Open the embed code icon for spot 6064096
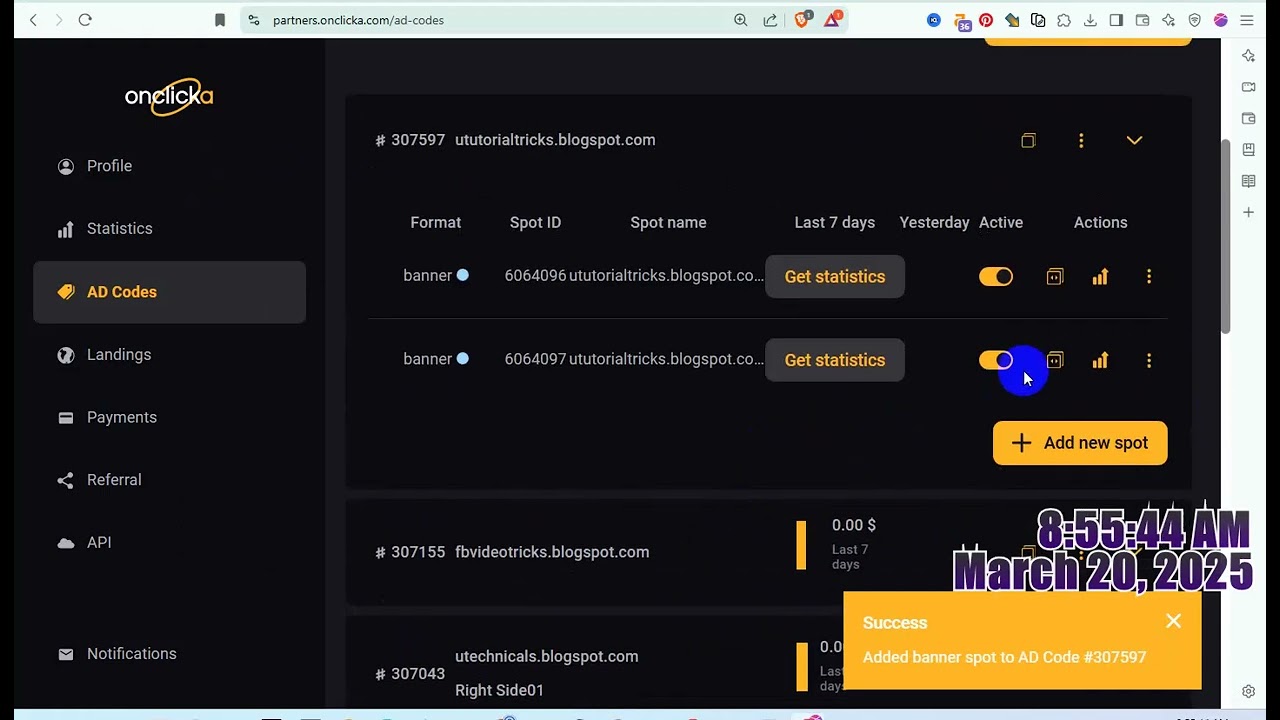The width and height of the screenshot is (1280, 720). (1055, 277)
